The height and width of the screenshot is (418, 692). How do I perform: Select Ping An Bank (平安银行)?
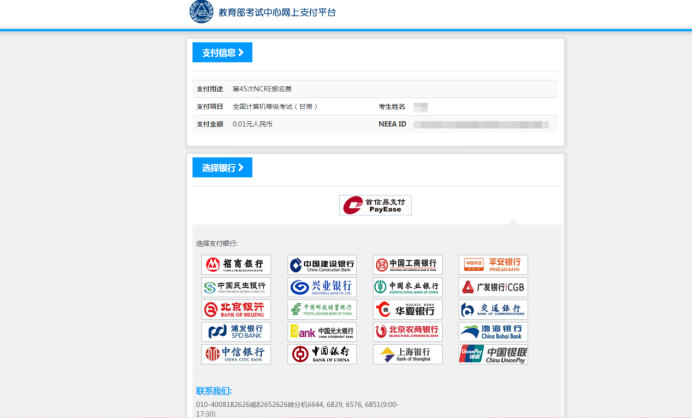point(493,265)
